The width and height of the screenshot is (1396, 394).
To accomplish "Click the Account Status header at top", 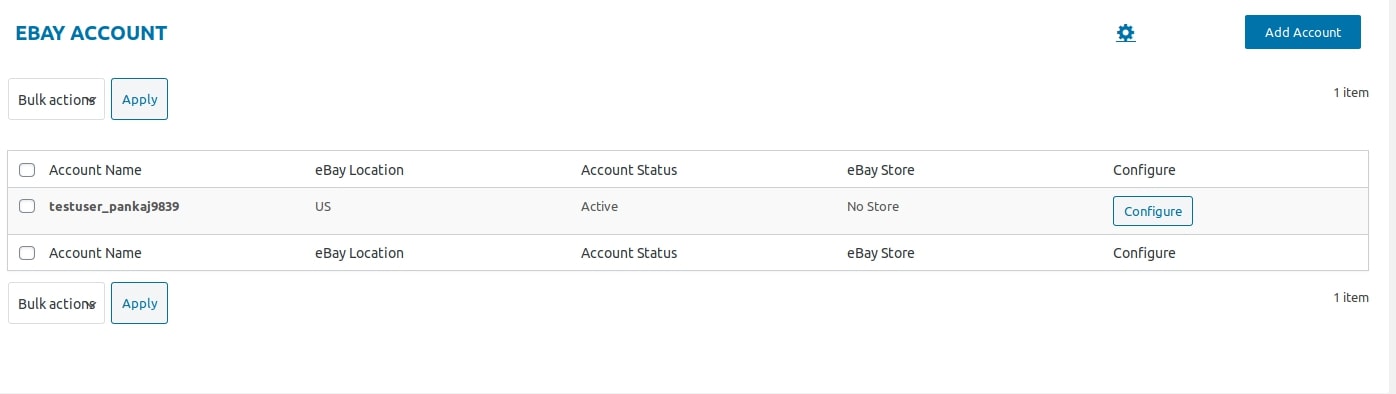I will point(629,170).
